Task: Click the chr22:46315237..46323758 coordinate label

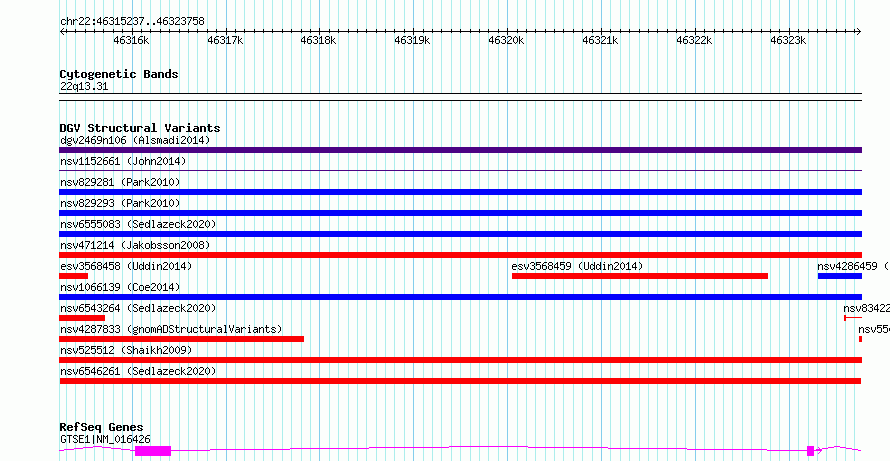Action: point(132,22)
